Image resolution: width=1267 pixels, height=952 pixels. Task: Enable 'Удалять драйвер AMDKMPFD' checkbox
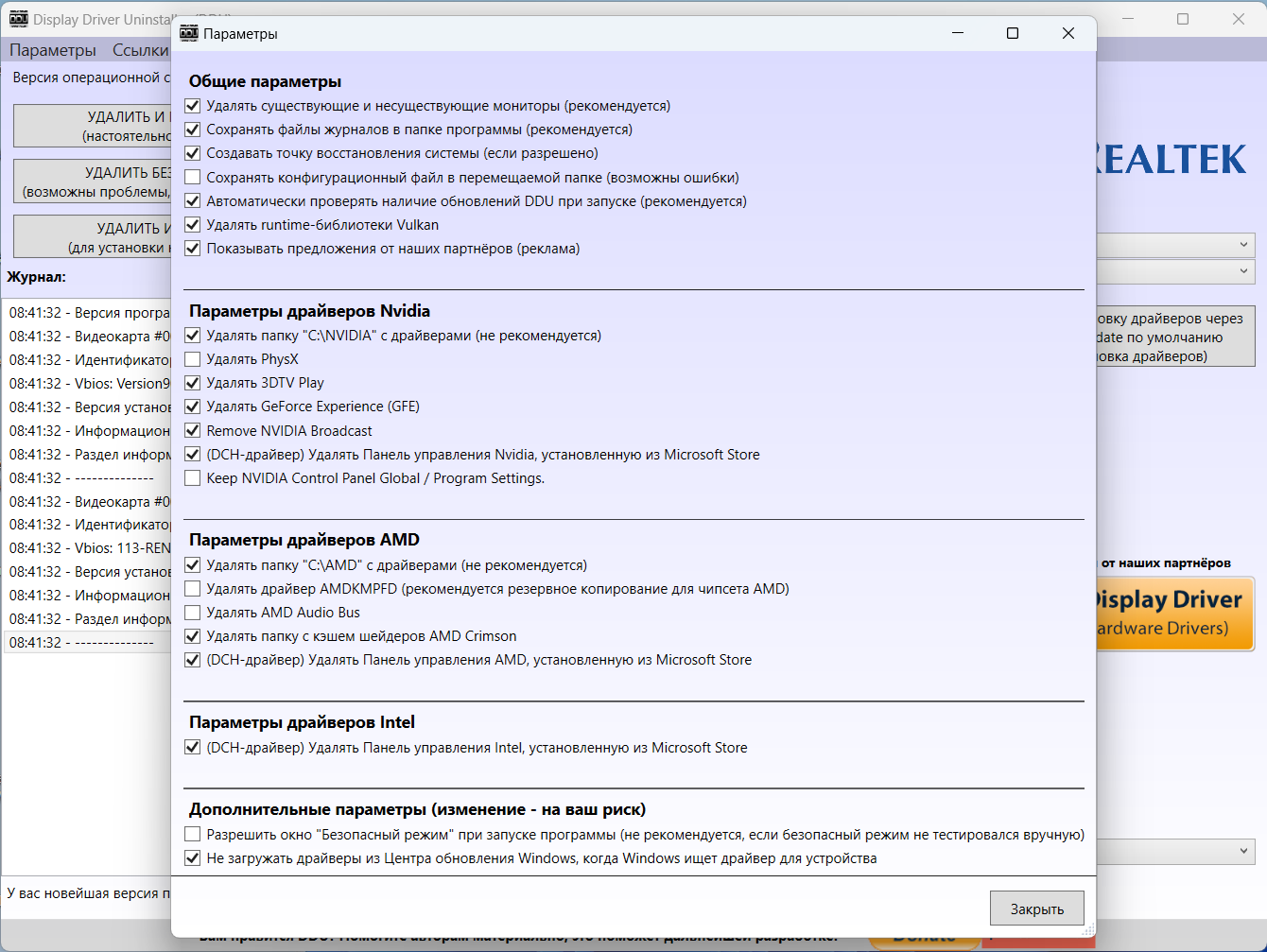(193, 589)
